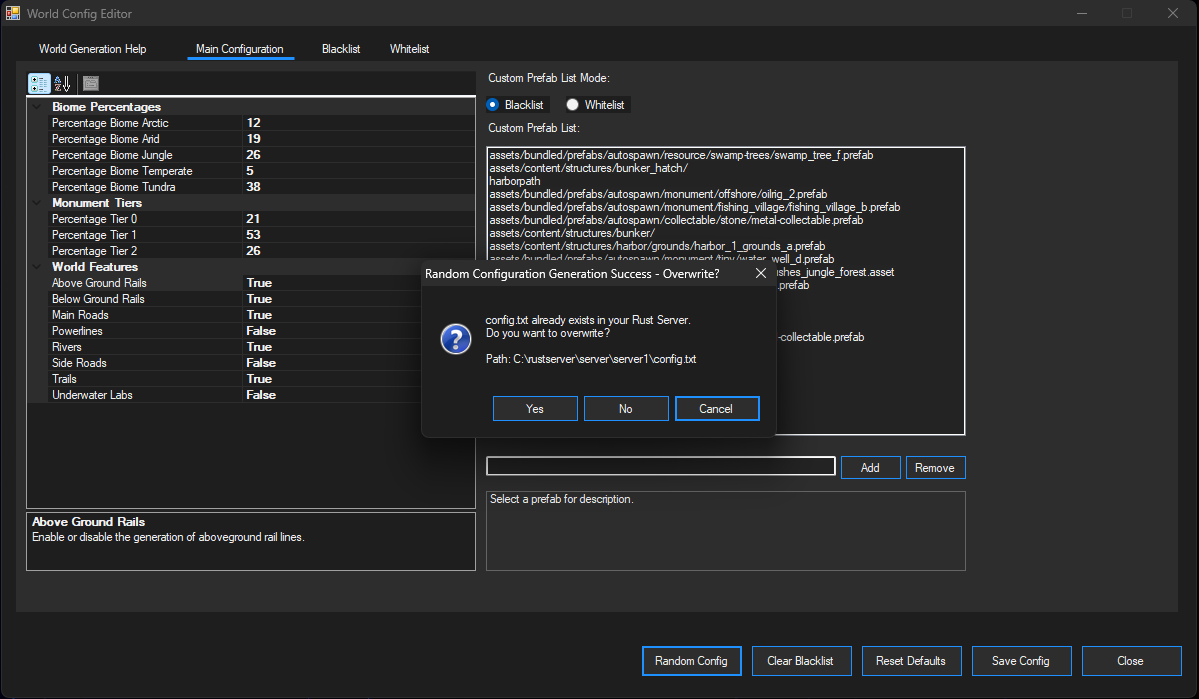Select the Blacklist radio button

tap(492, 104)
